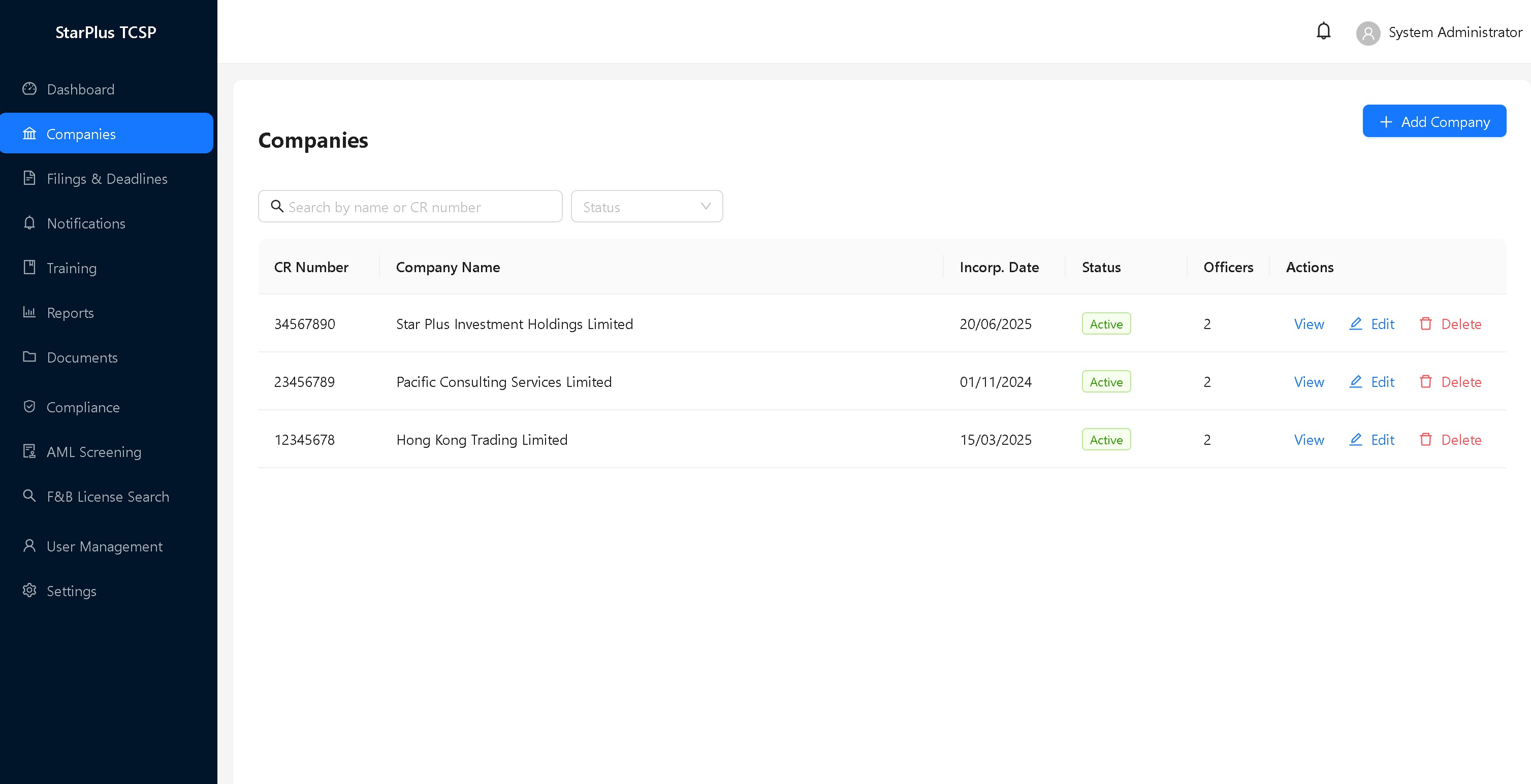Open the Status filter dropdown
Image resolution: width=1531 pixels, height=784 pixels.
click(x=647, y=206)
